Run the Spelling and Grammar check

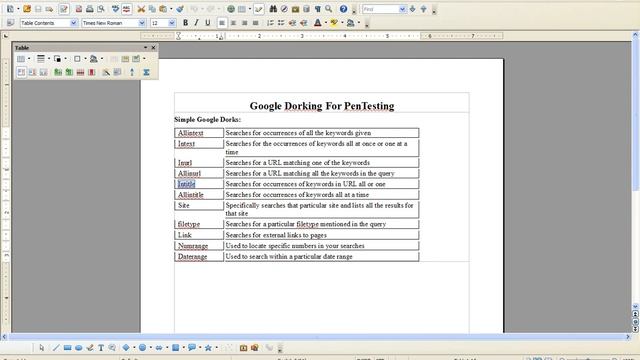point(116,9)
